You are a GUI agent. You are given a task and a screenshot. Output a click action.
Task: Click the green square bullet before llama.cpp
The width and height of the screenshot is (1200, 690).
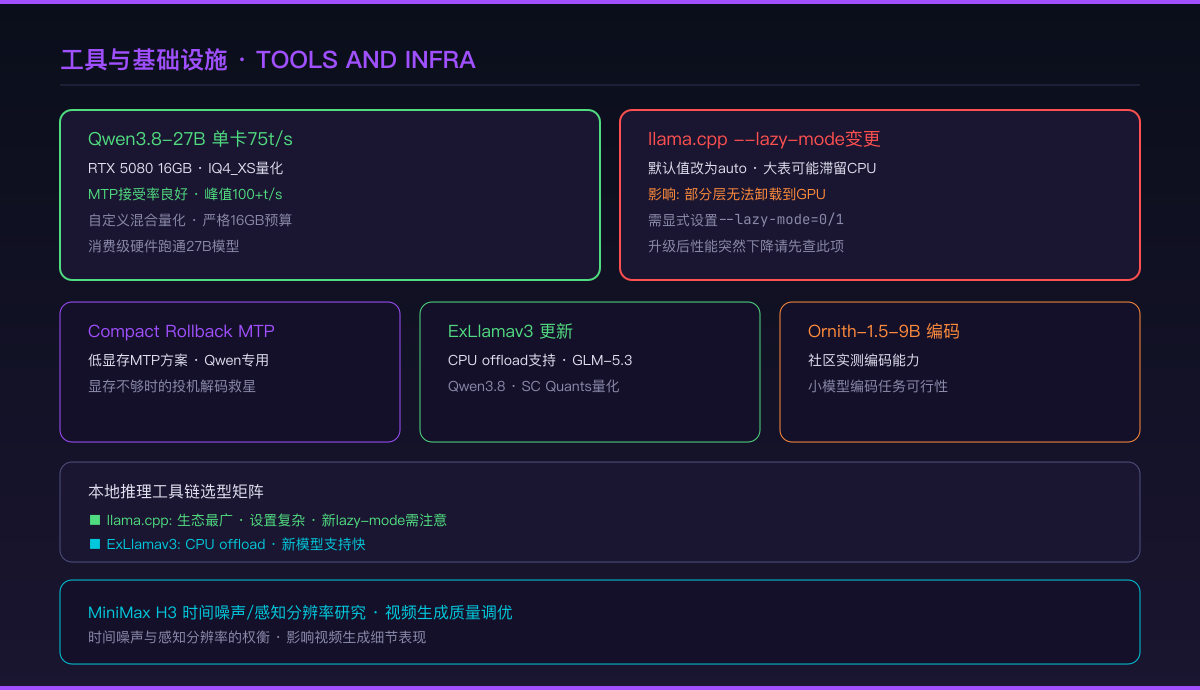tap(94, 520)
